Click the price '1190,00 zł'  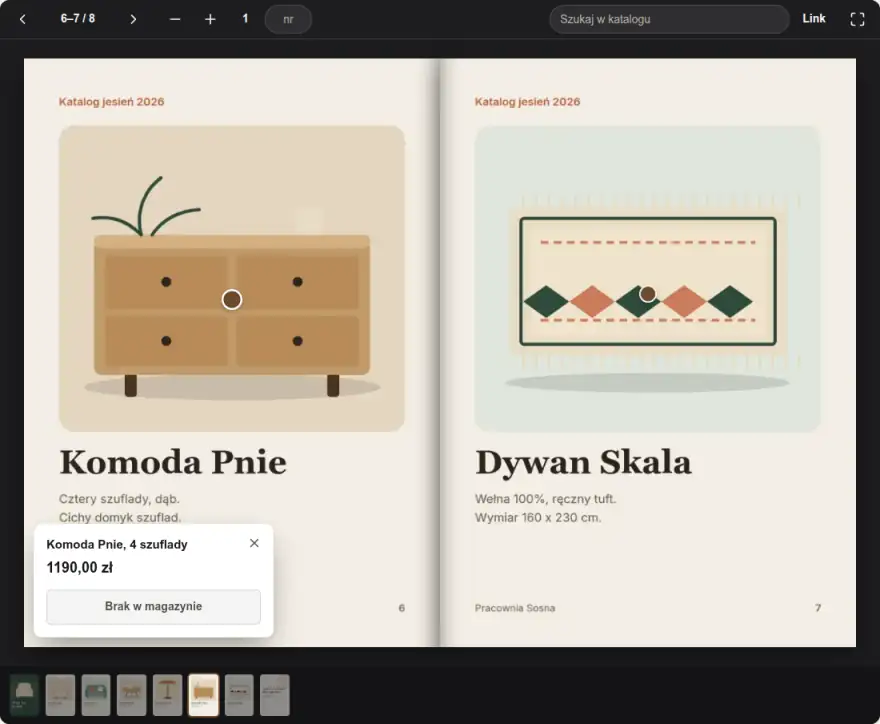pyautogui.click(x=80, y=567)
